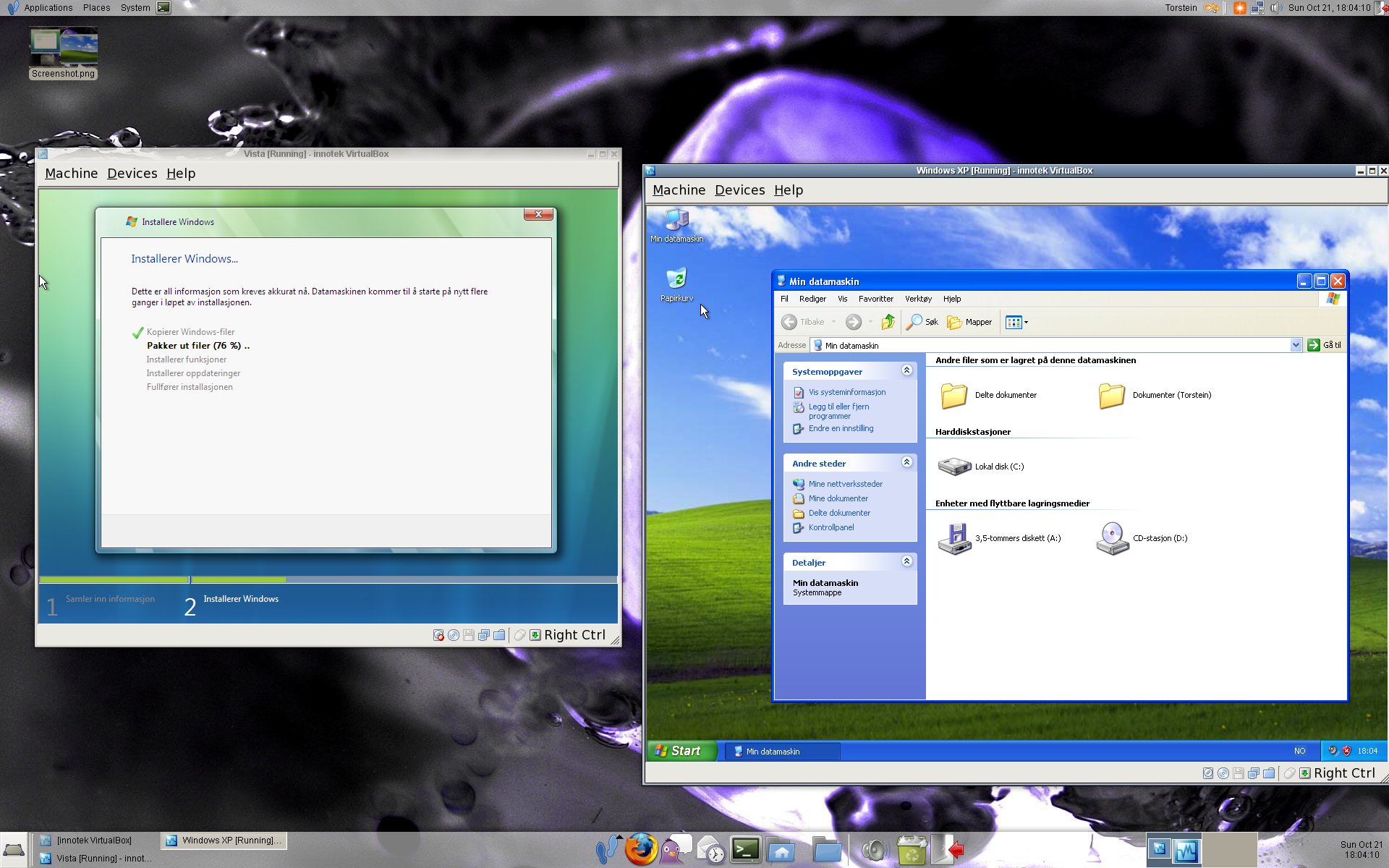Collapse the Systemoppgaver panel
Image resolution: width=1389 pixels, height=868 pixels.
tap(906, 370)
